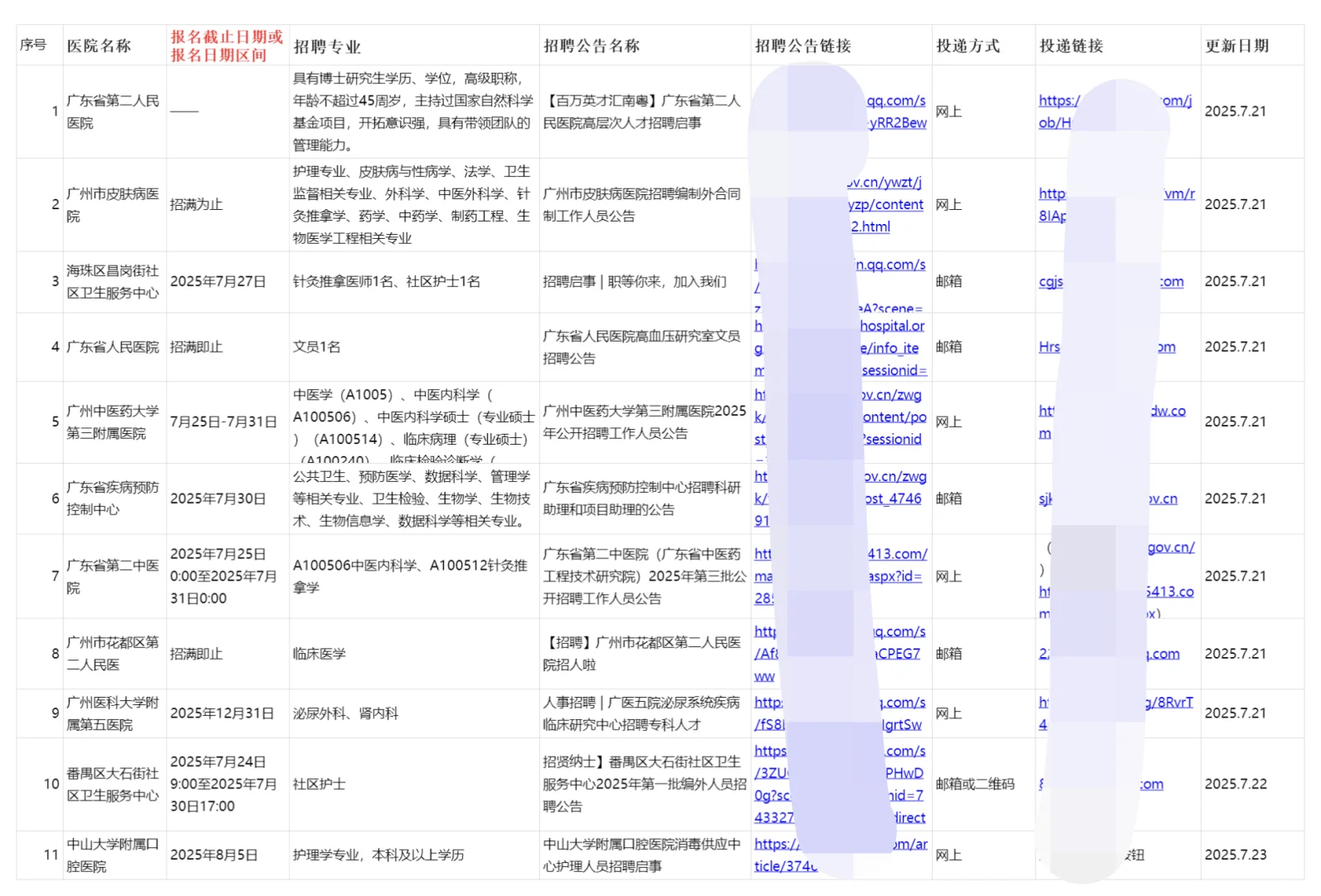Click the red 报名截止日期或报名日期区间 header
Viewport: 1321px width, 896px height.
(x=227, y=46)
